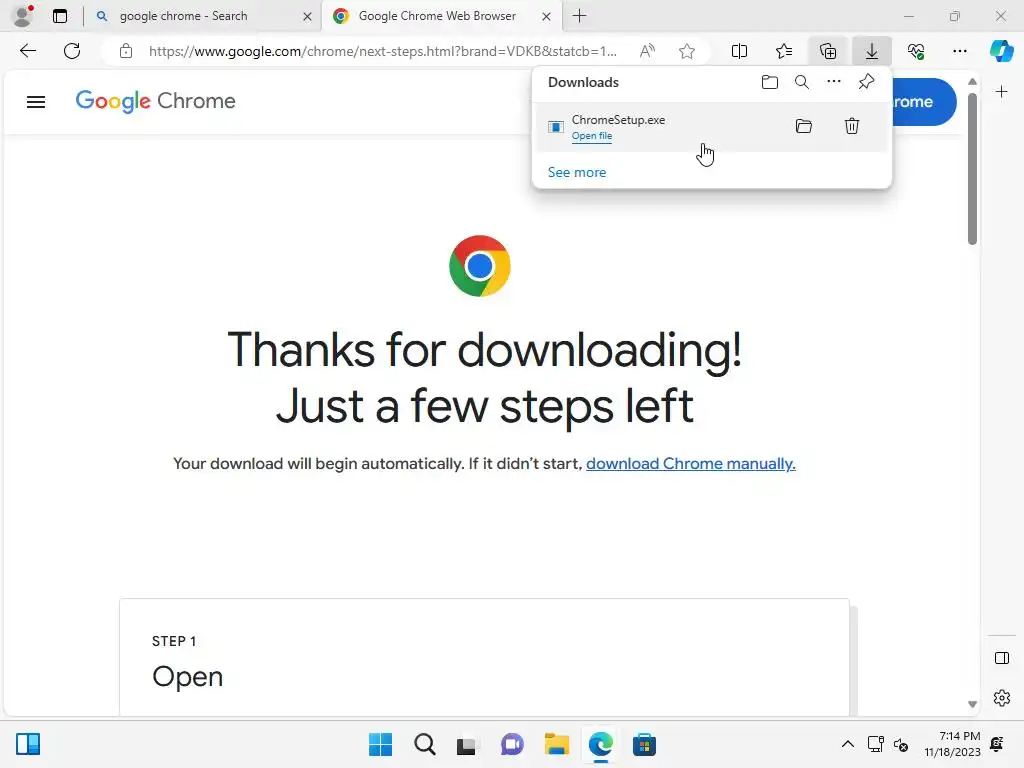The image size is (1024, 768).
Task: Open the Windows Start menu
Action: [x=380, y=744]
